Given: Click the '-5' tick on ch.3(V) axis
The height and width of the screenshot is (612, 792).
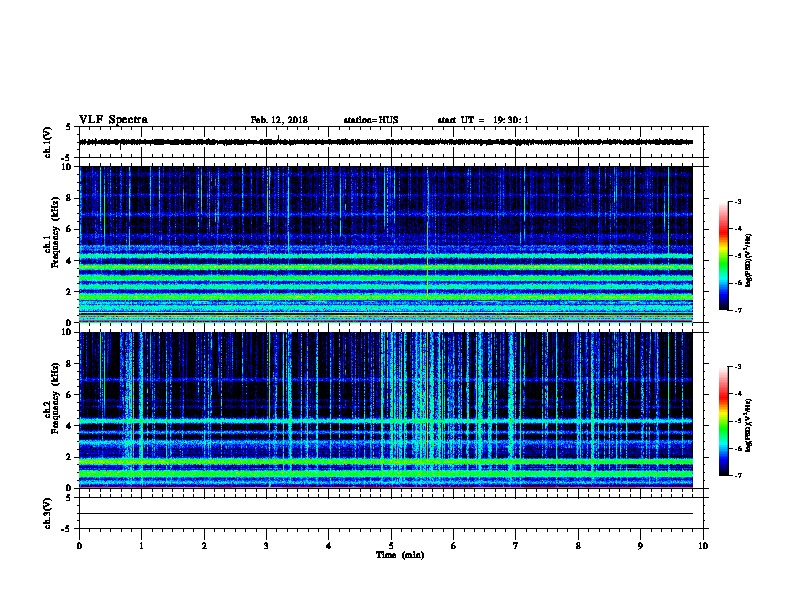Looking at the screenshot, I should (x=66, y=529).
